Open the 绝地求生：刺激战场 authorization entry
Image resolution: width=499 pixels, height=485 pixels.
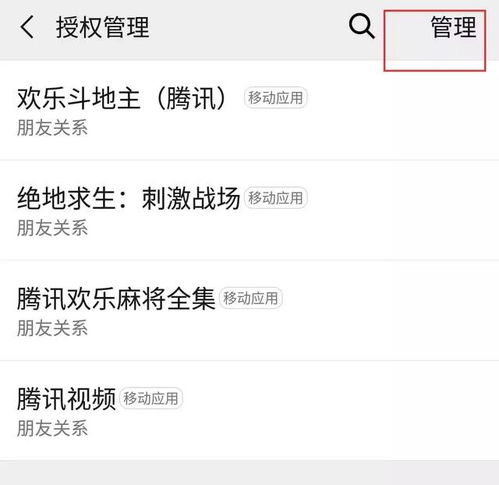pos(249,210)
